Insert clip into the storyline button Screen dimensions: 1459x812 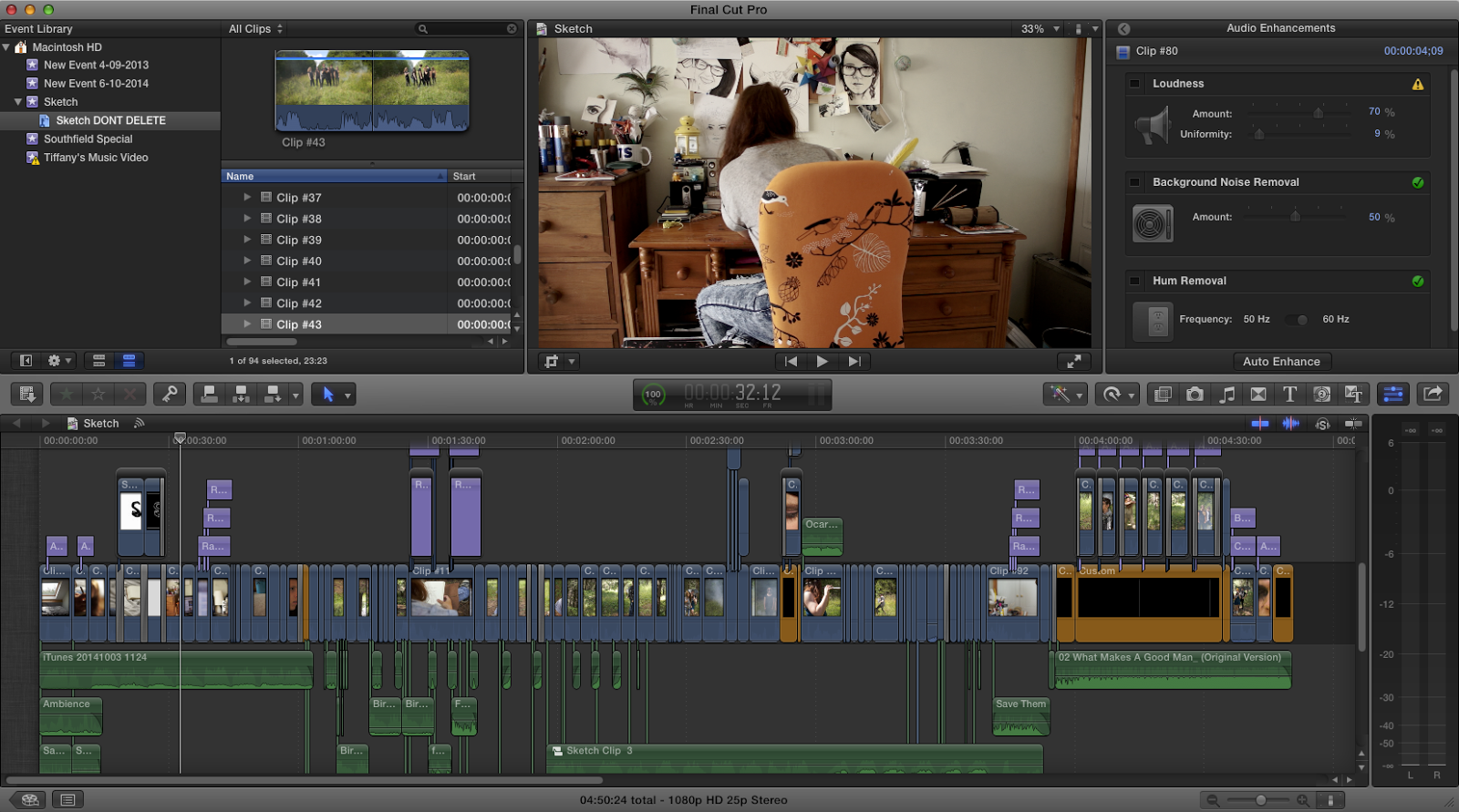point(241,394)
